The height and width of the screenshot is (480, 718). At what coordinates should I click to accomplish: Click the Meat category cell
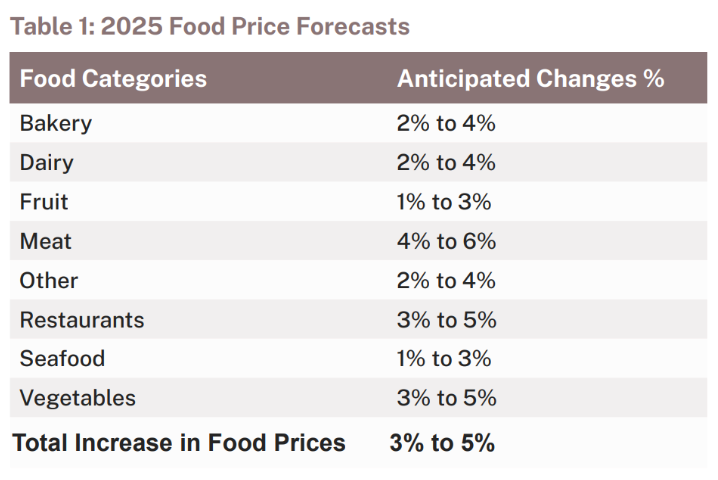pos(46,241)
